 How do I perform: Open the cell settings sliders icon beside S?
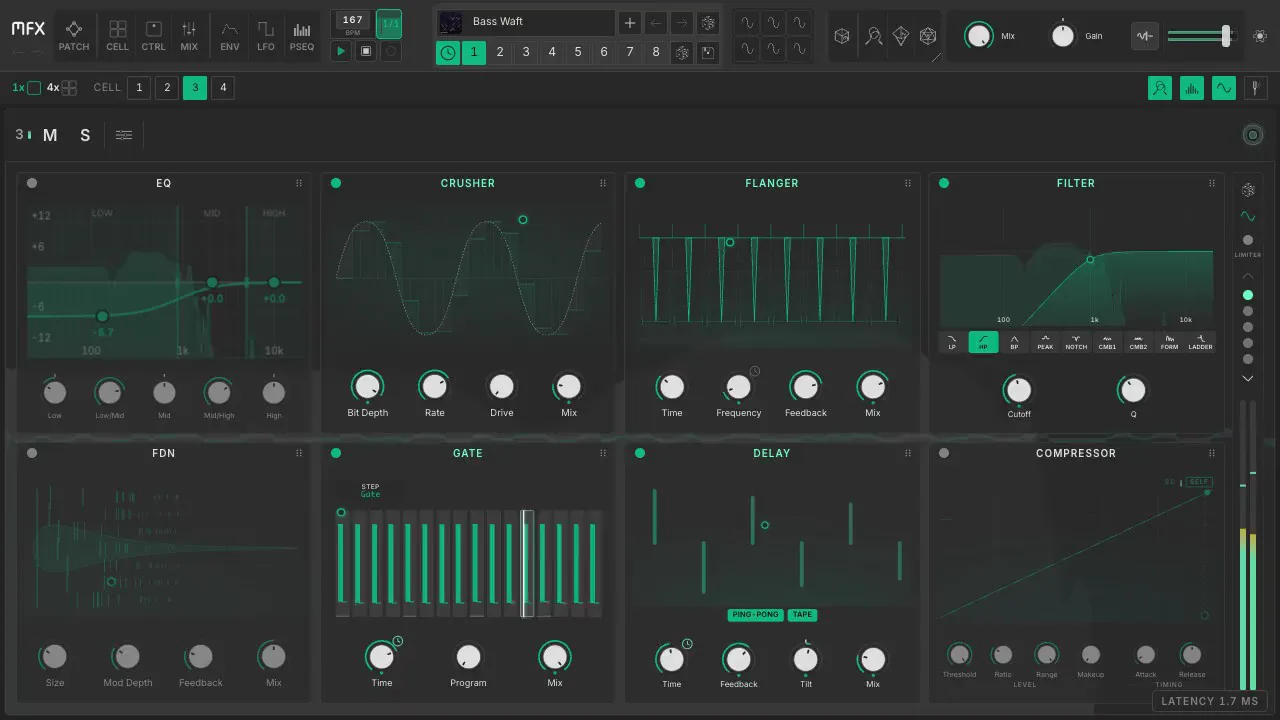click(124, 135)
